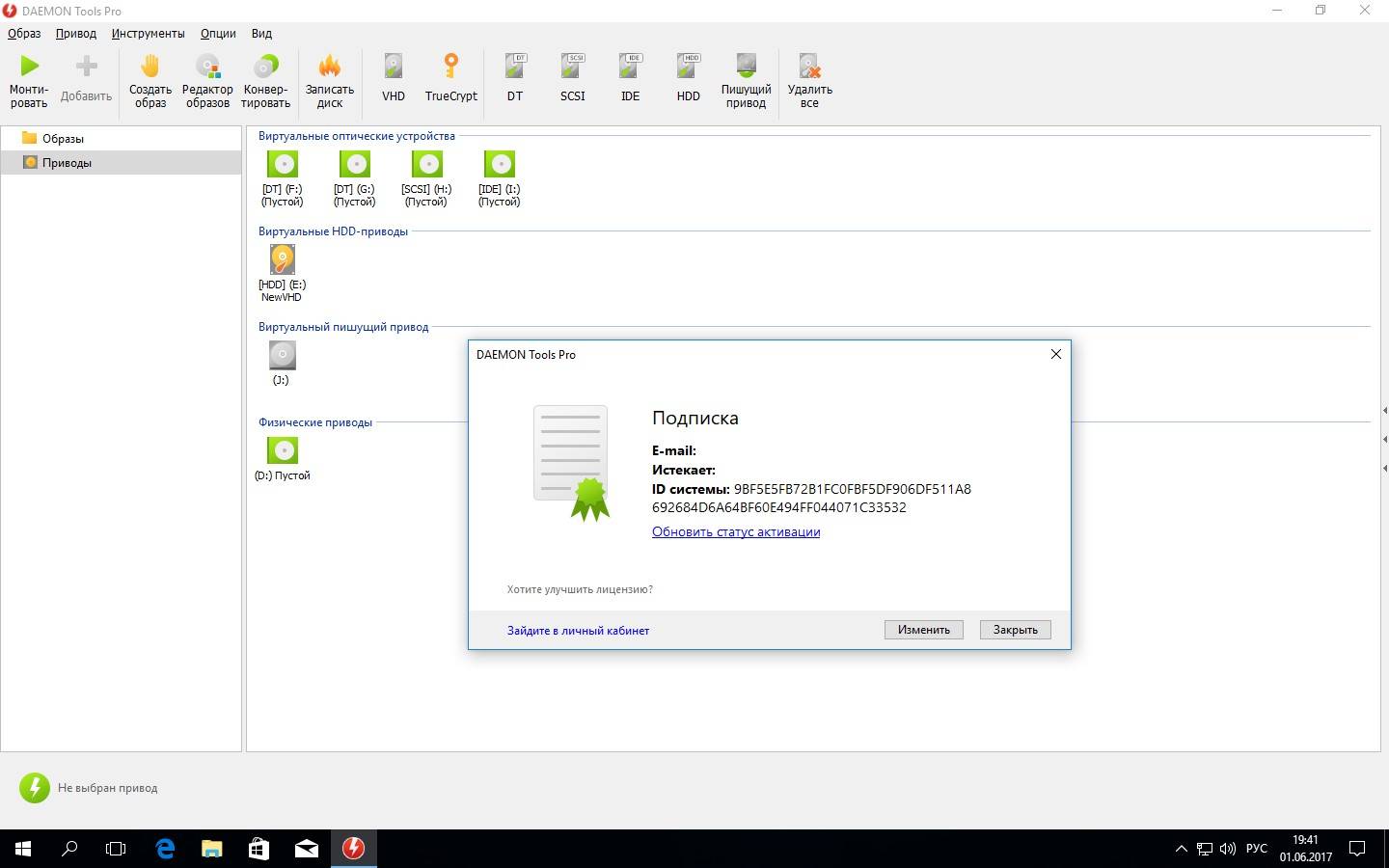Open the Вид menu
Image resolution: width=1389 pixels, height=868 pixels.
261,33
